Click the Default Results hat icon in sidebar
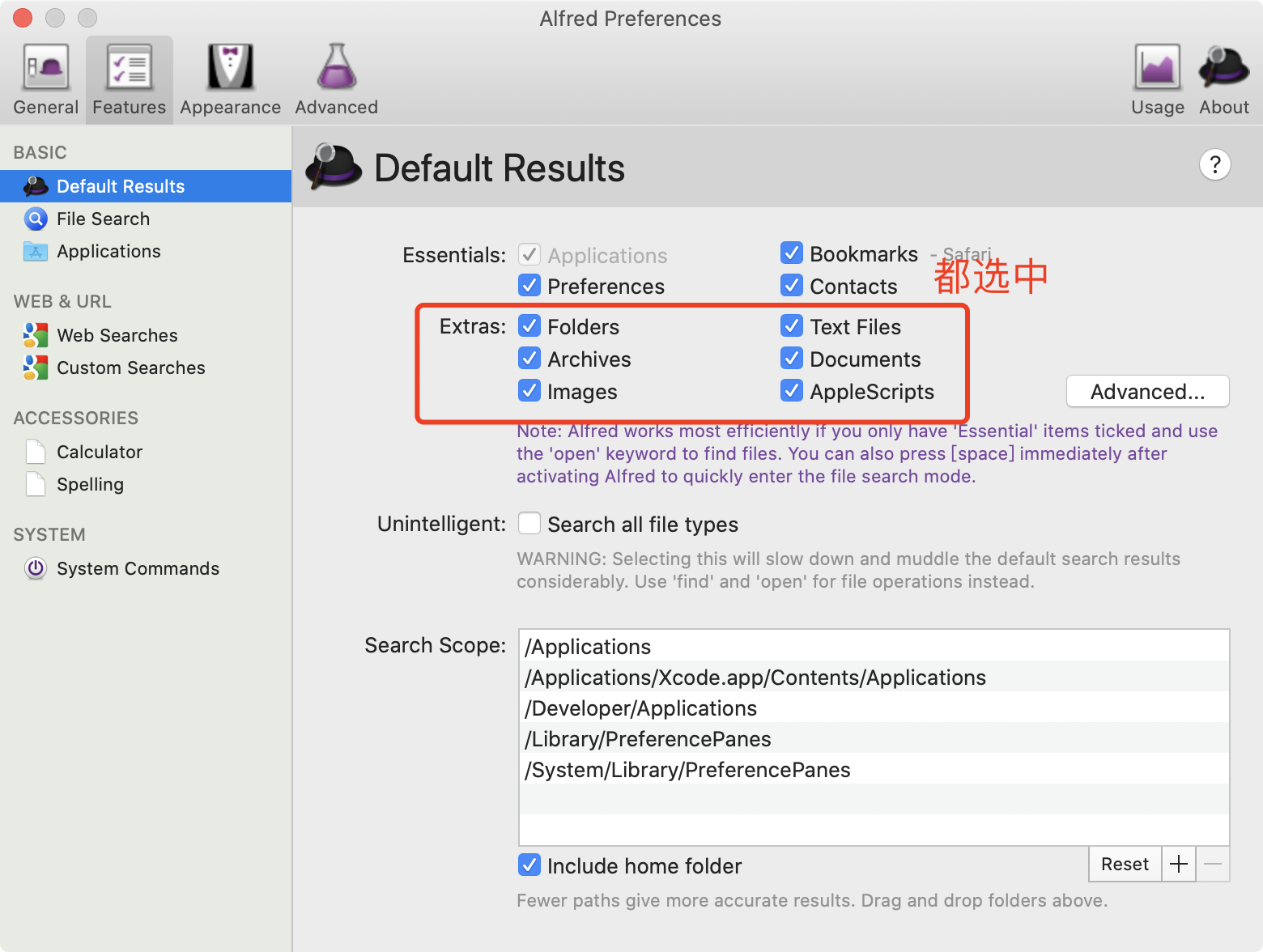Screen dimensions: 1263x952 pos(36,186)
